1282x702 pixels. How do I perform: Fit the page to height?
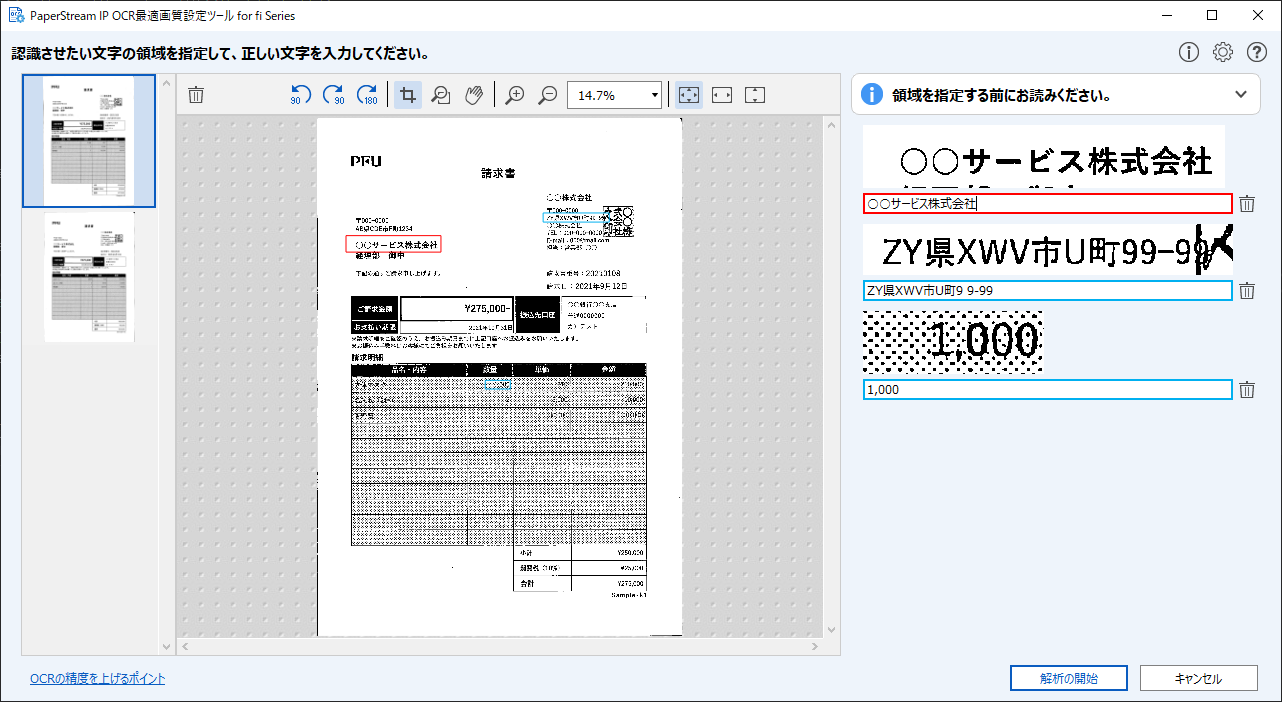click(755, 95)
